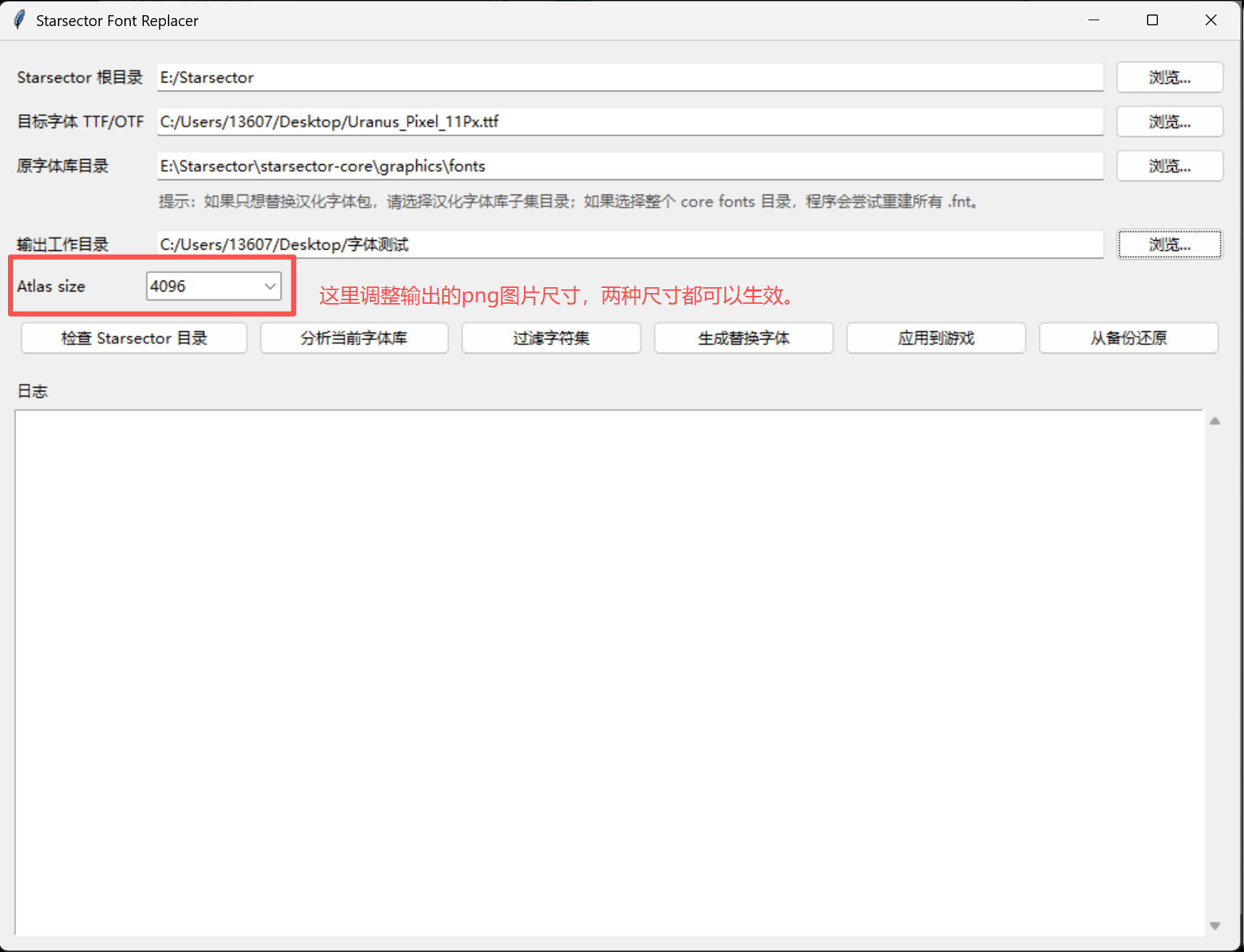Click the 过滤字符集 button

coord(551,338)
